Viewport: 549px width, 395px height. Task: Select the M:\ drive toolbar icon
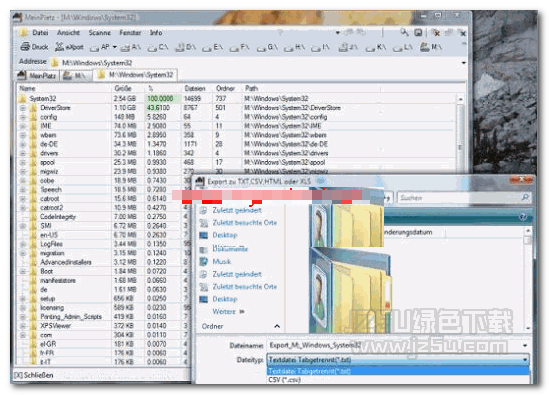pos(431,47)
